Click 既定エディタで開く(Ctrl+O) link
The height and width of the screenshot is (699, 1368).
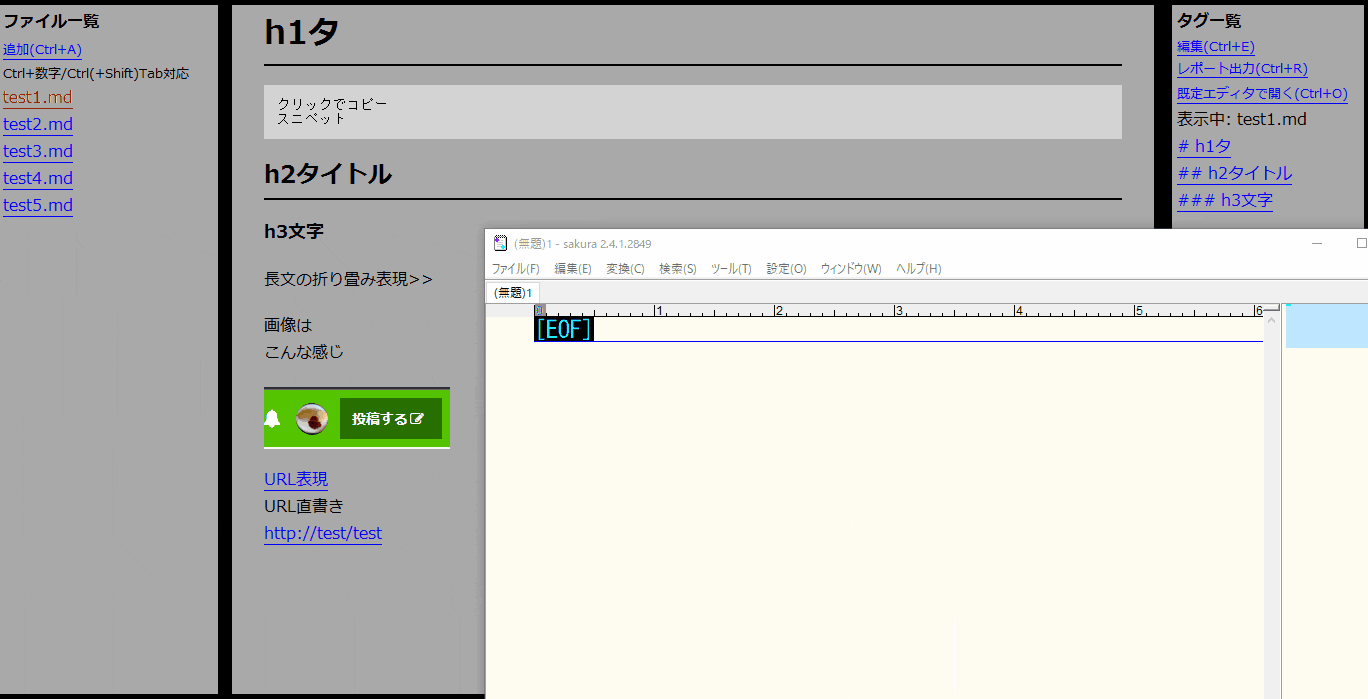click(1261, 93)
